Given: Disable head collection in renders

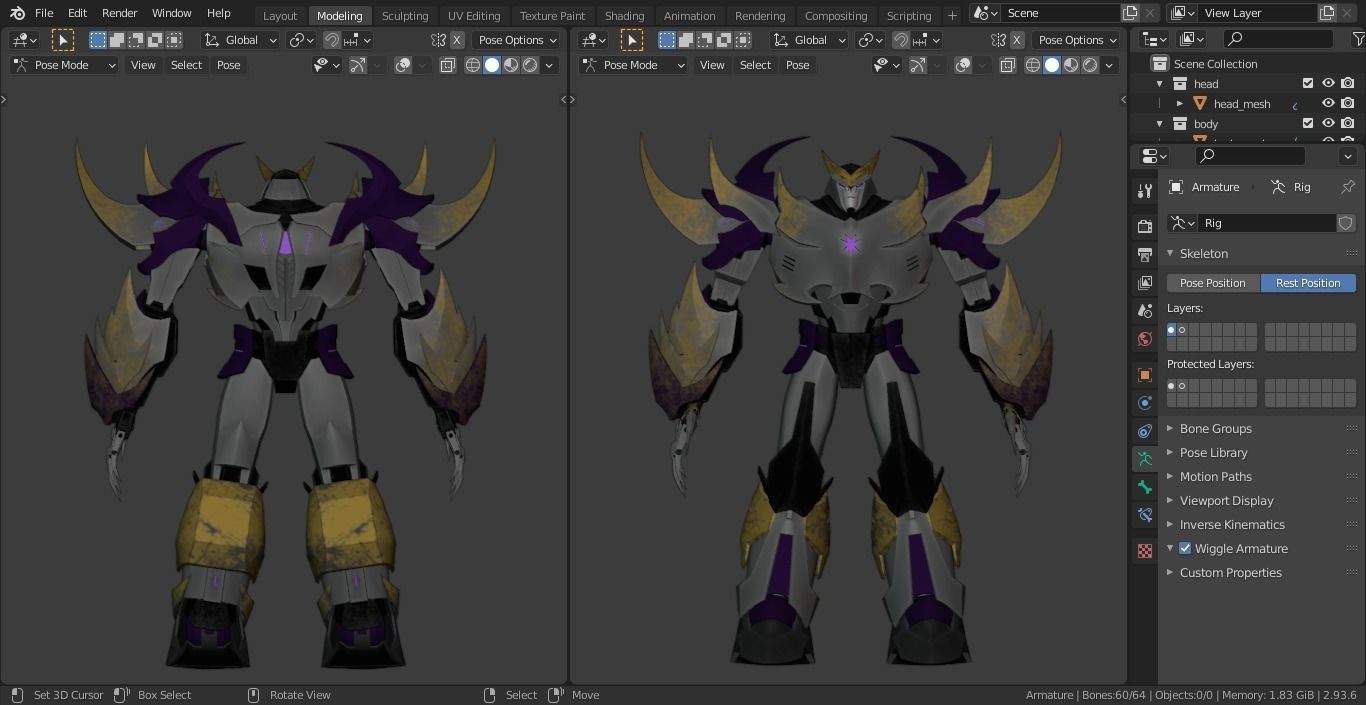Looking at the screenshot, I should pyautogui.click(x=1348, y=84).
